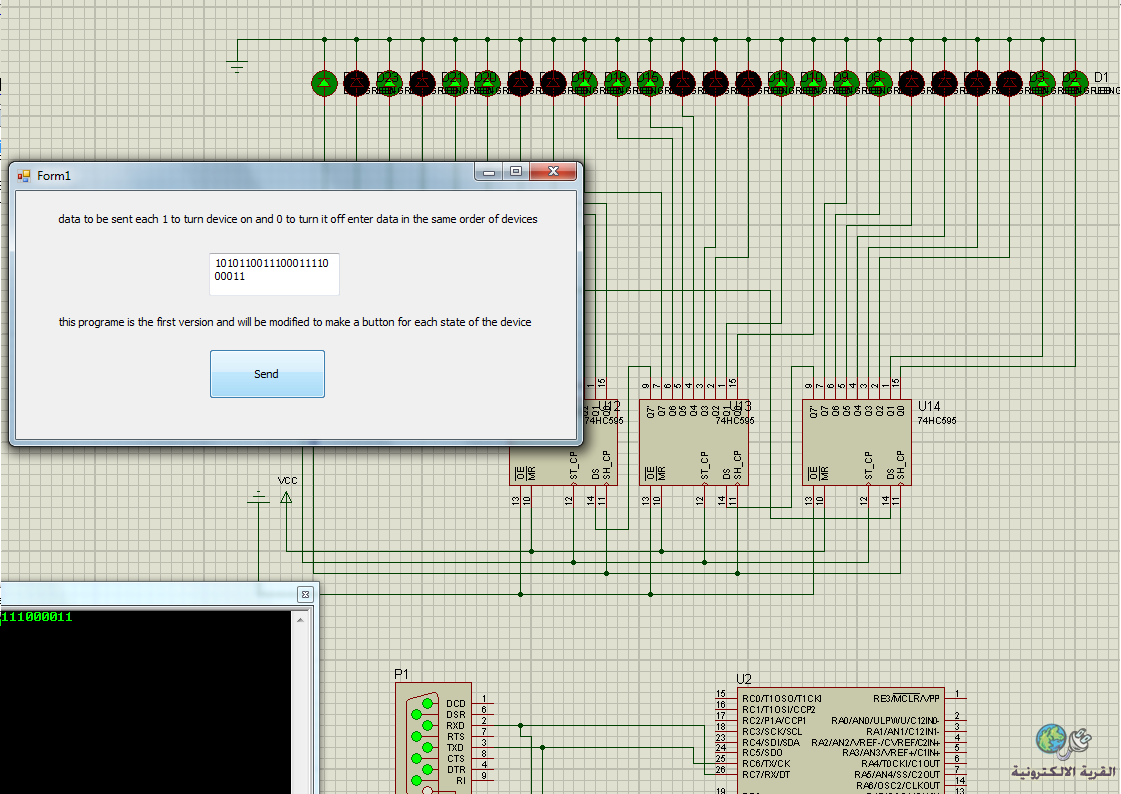The height and width of the screenshot is (794, 1121).
Task: Select the U14 74HC595 shift register chip
Action: click(x=856, y=442)
